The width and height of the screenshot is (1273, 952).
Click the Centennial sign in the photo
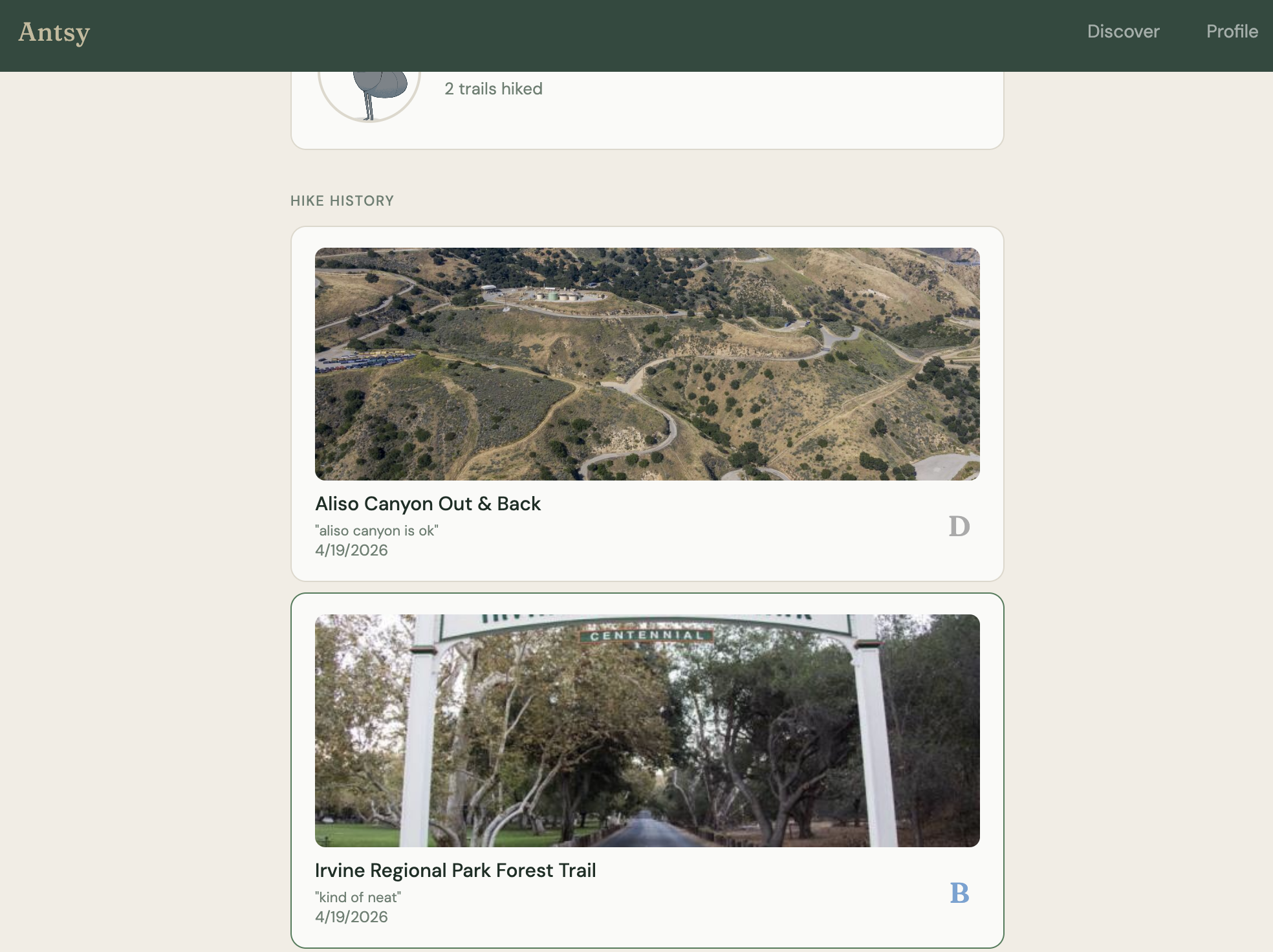[646, 636]
